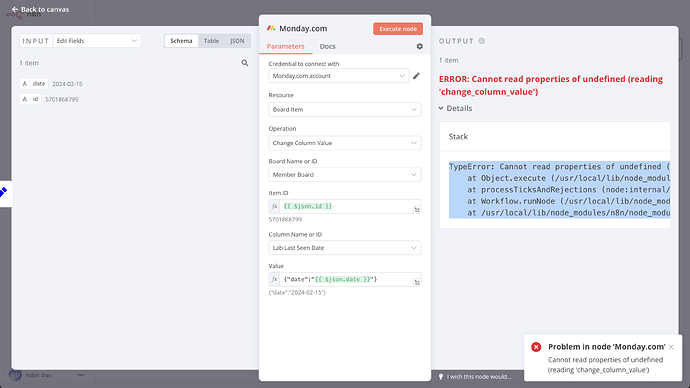Click the 1 item label under INPUT
The height and width of the screenshot is (388, 690).
tap(29, 63)
